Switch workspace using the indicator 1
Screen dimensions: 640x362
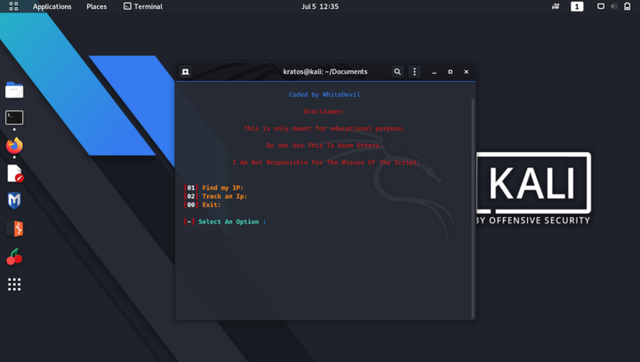[x=577, y=7]
